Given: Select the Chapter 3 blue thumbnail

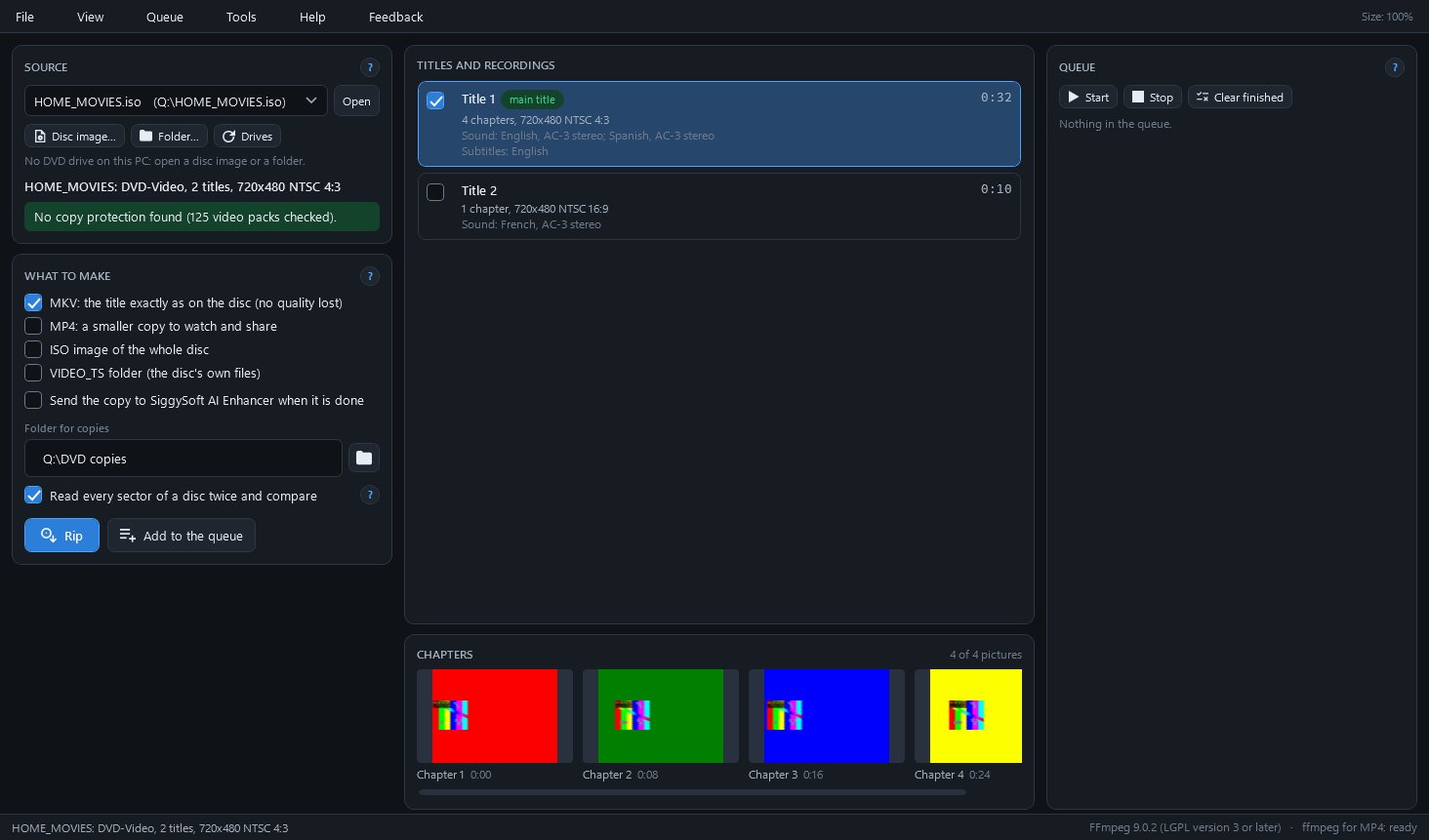Looking at the screenshot, I should coord(827,716).
